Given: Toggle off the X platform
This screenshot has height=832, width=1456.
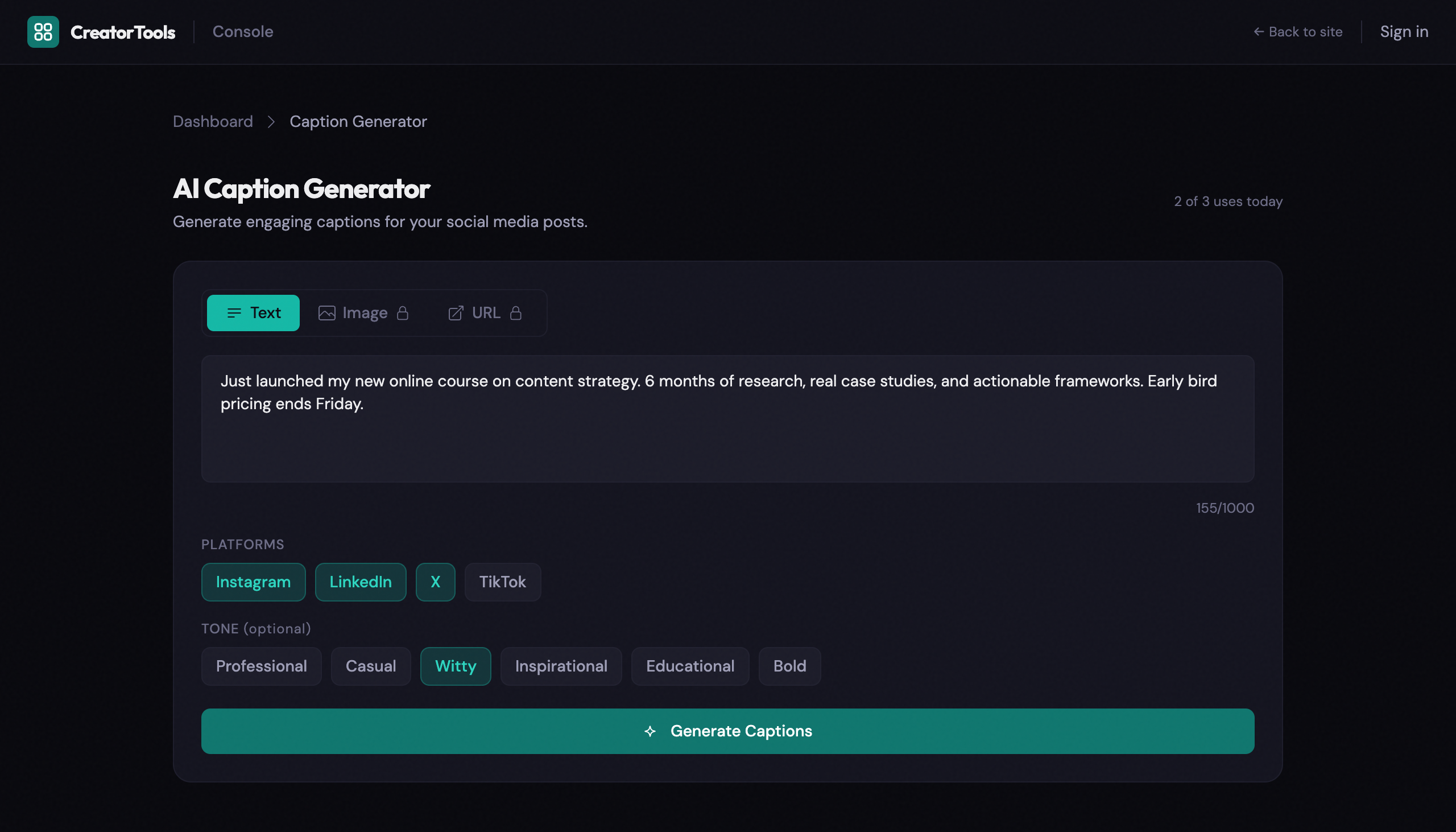Looking at the screenshot, I should [x=435, y=582].
